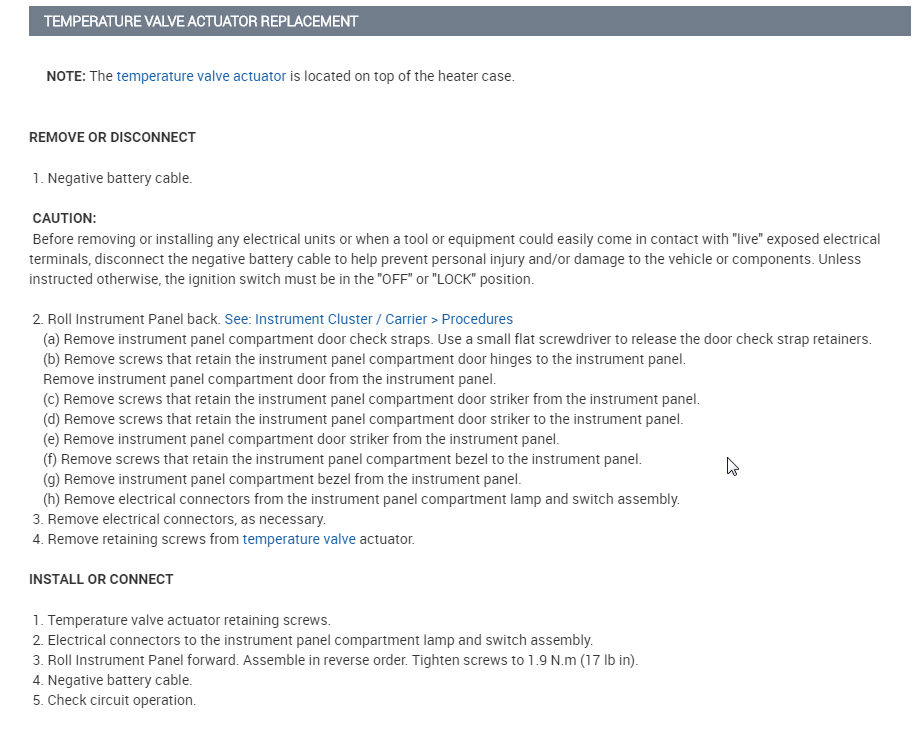
Task: Click install step 5 'Check circuit operation'
Action: pos(121,700)
